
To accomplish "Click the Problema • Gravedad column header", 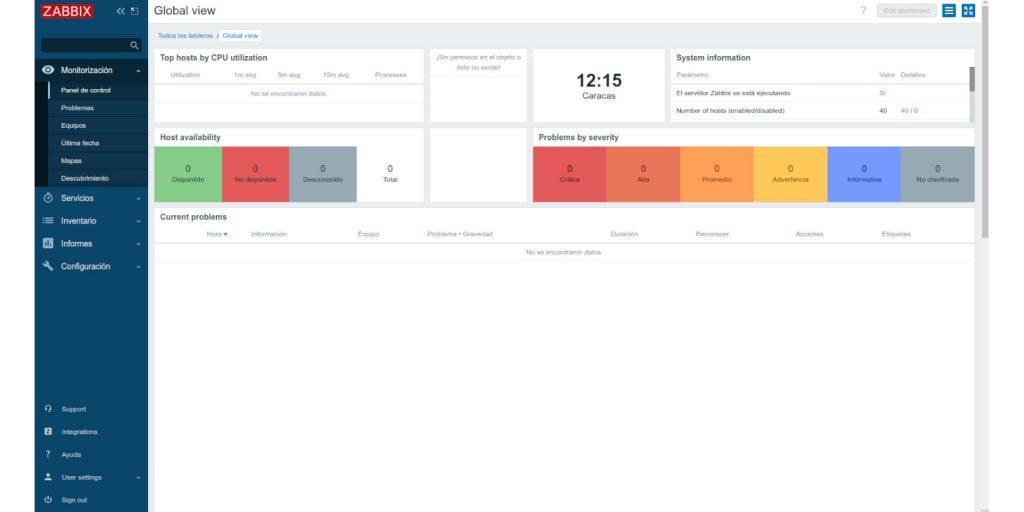I will pyautogui.click(x=460, y=234).
